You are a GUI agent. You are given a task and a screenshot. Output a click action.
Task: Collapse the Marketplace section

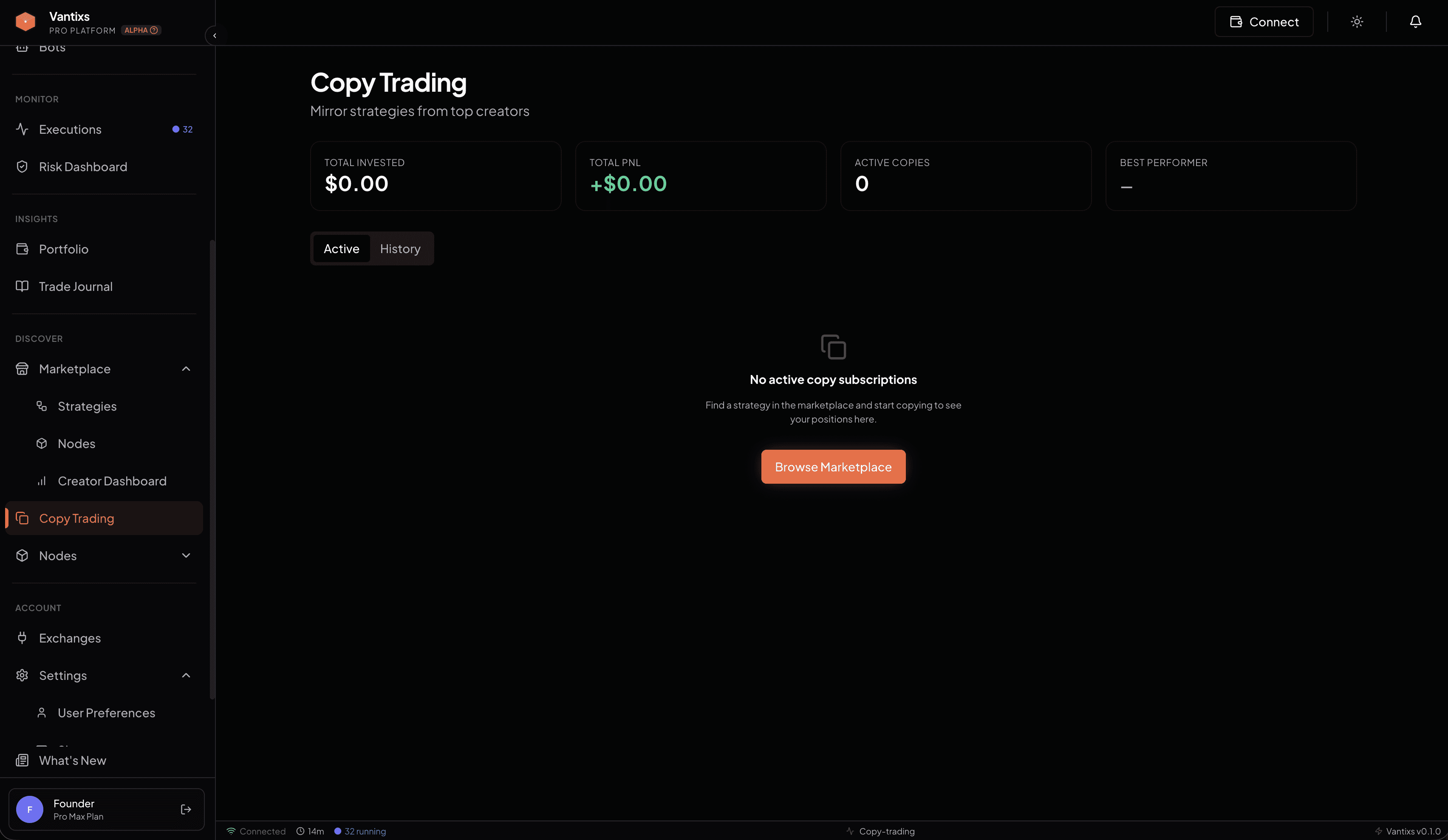click(x=185, y=369)
